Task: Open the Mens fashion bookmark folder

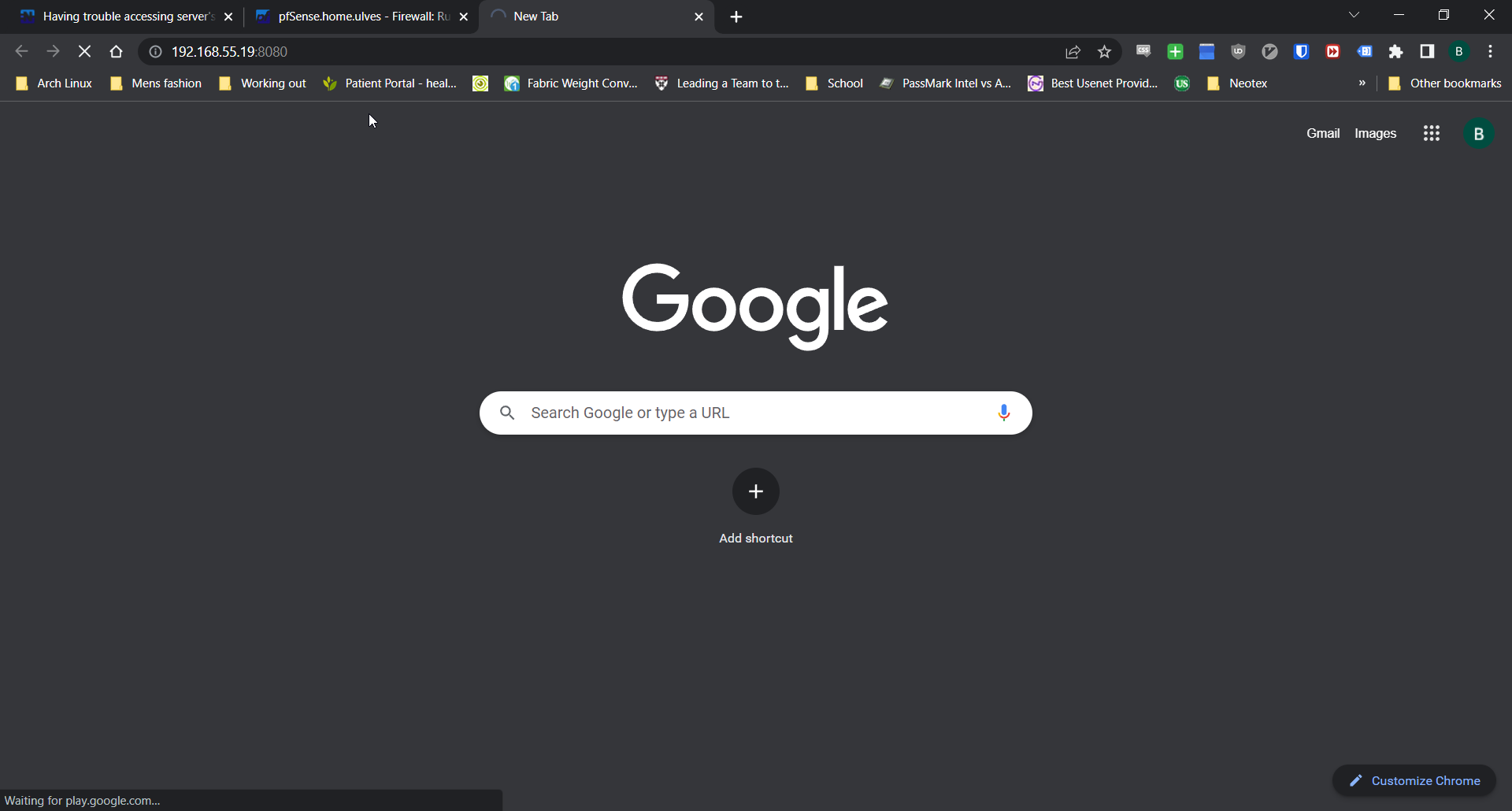Action: [x=156, y=83]
